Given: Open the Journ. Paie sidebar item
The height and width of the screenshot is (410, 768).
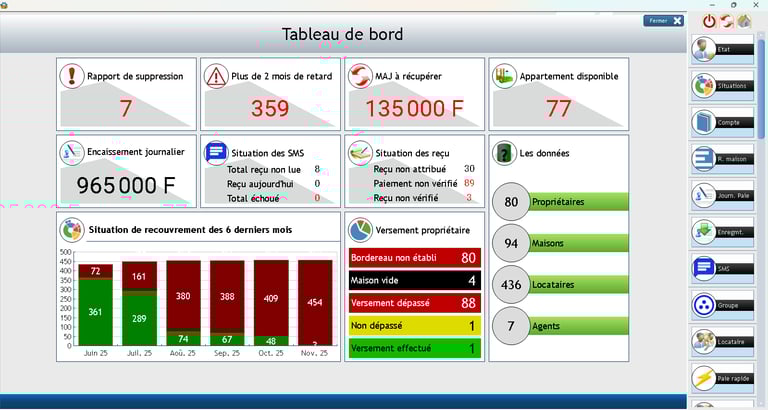Looking at the screenshot, I should pos(722,195).
